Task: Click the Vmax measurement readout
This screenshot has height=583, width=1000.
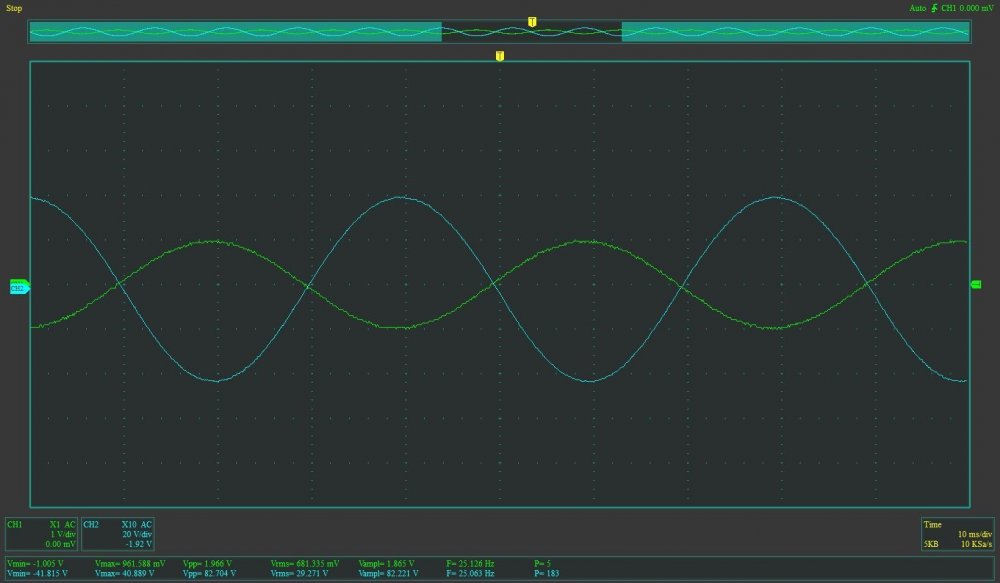Action: pyautogui.click(x=132, y=569)
